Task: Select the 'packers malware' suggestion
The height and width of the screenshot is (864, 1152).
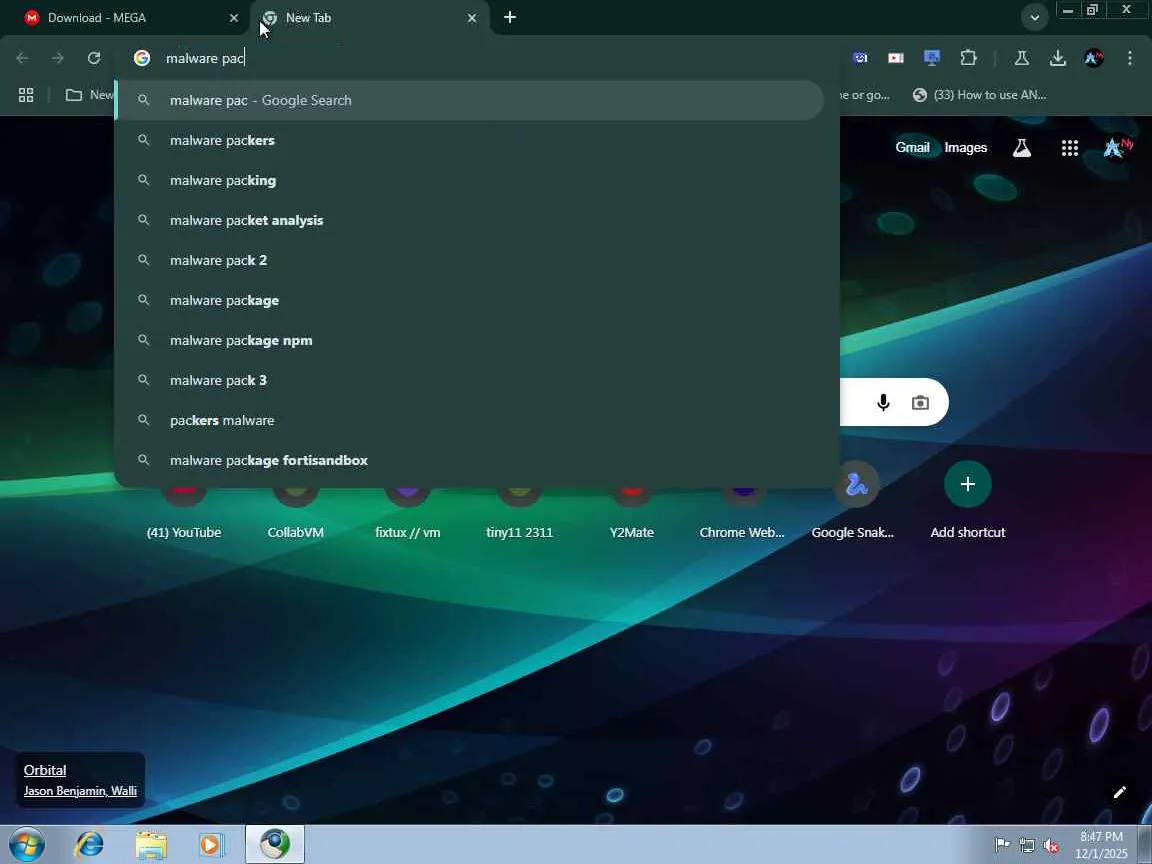Action: click(x=470, y=420)
